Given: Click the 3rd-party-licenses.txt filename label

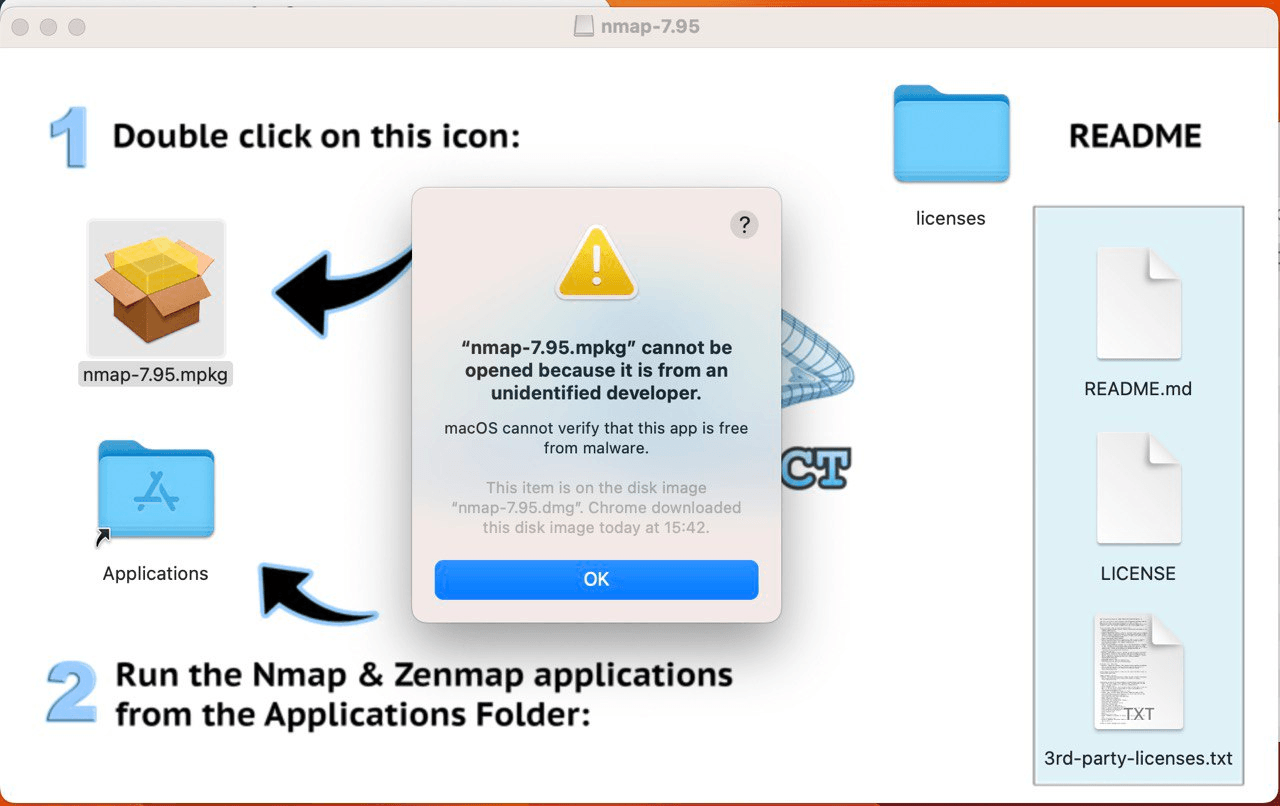Looking at the screenshot, I should [x=1138, y=758].
